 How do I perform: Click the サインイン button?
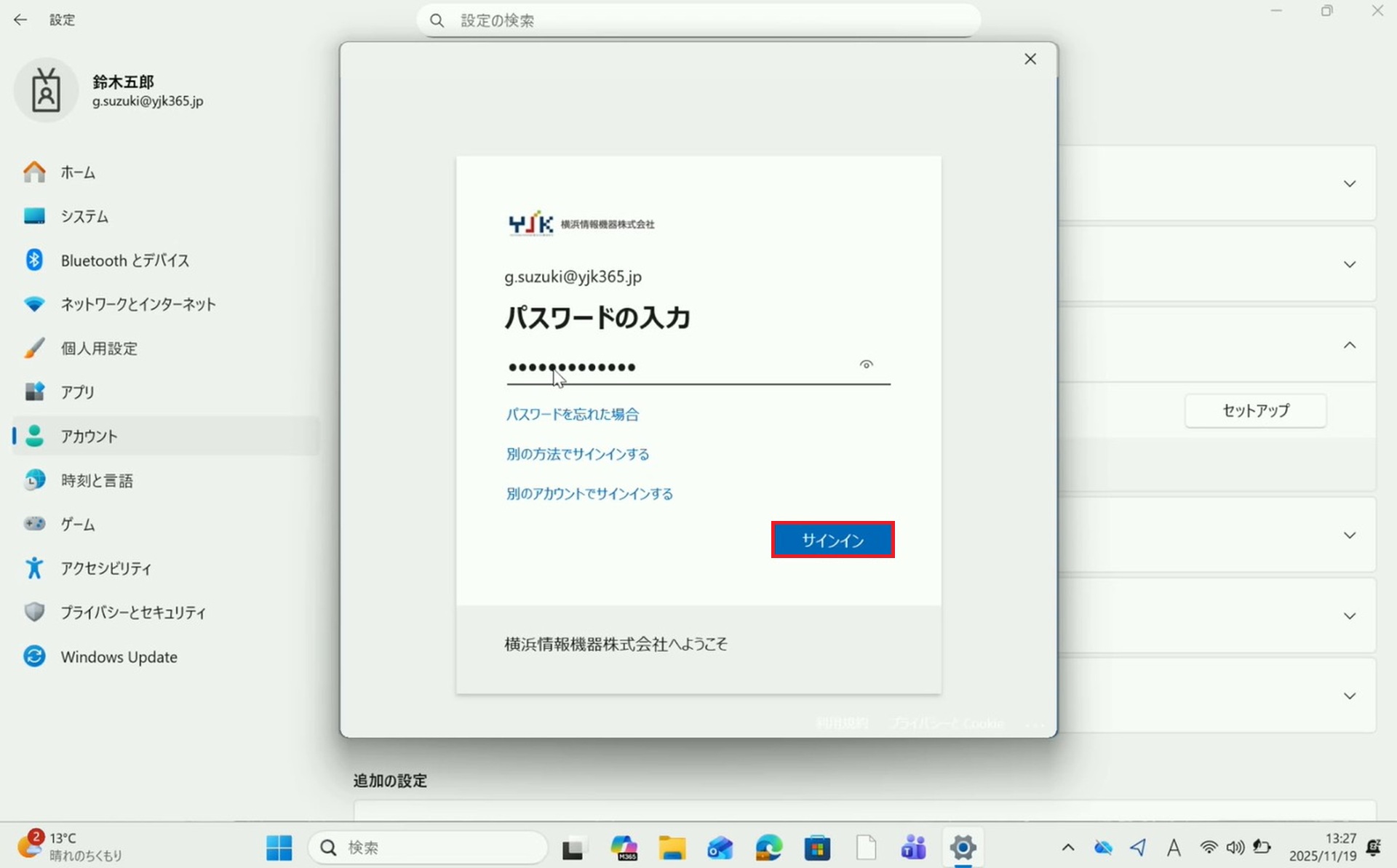click(x=832, y=540)
